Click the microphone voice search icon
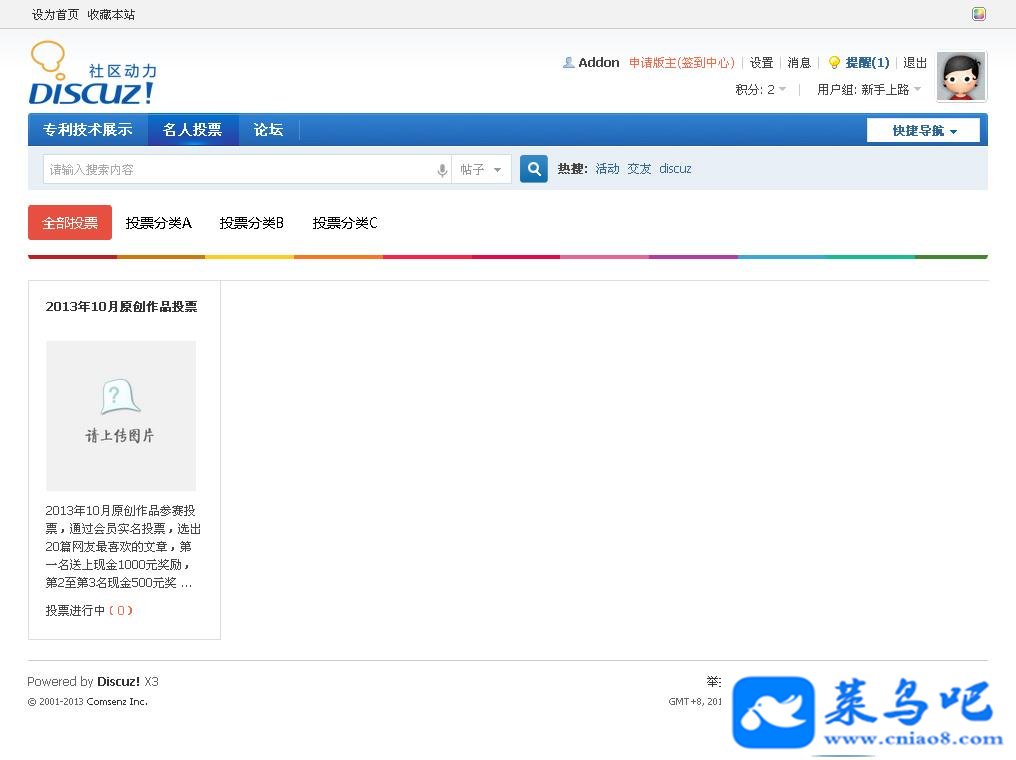Screen dimensions: 1016x760 [442, 170]
